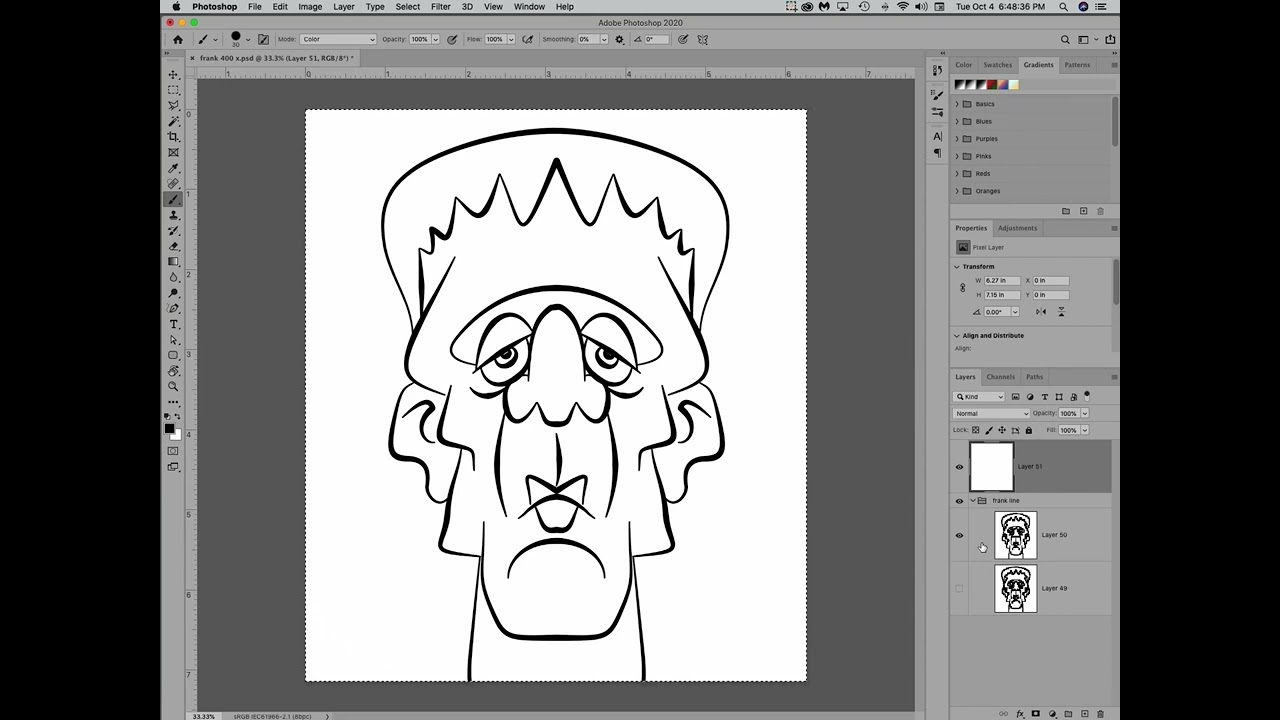Screen dimensions: 1280x720
Task: Select the Frame tool
Action: tap(173, 152)
